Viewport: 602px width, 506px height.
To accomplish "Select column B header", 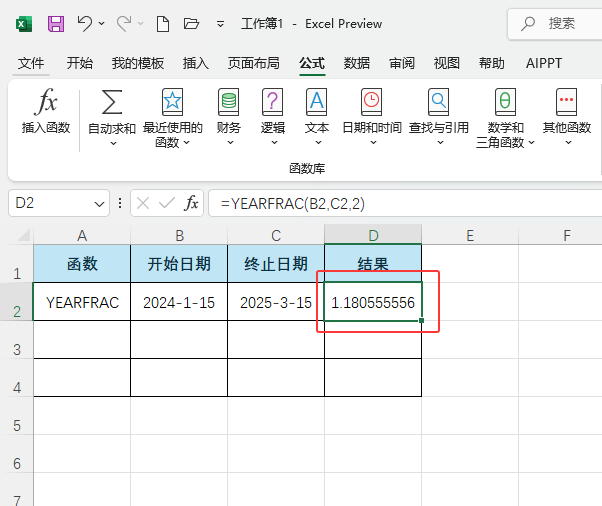I will 179,235.
